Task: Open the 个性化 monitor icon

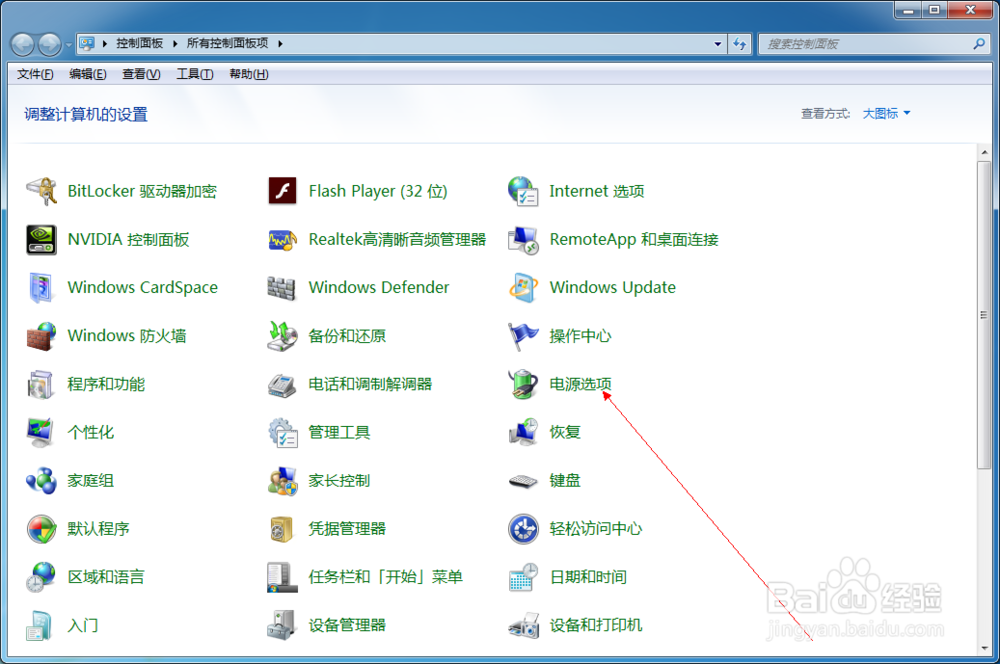Action: coord(41,432)
